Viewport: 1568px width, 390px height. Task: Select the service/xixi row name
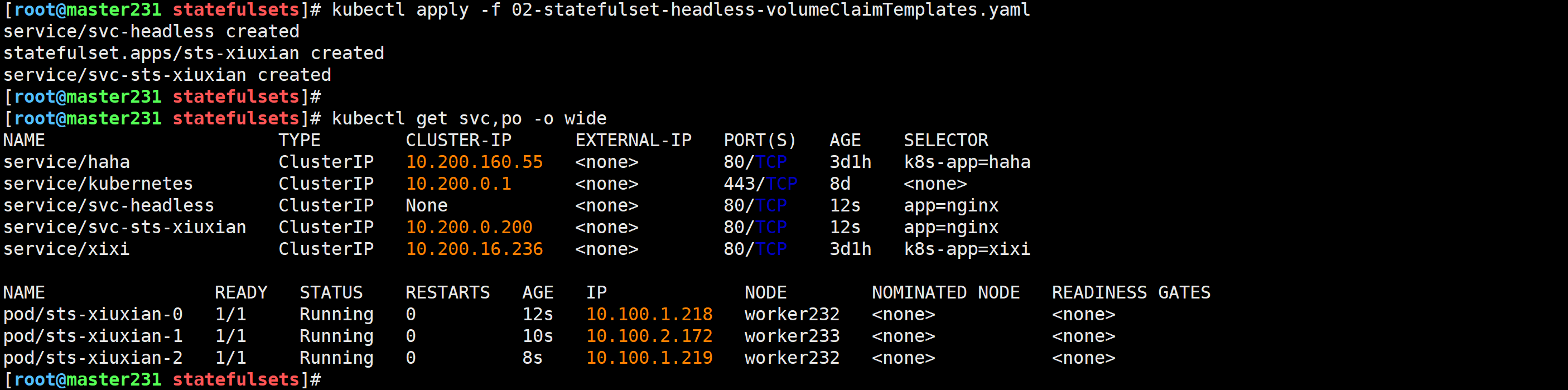point(66,249)
